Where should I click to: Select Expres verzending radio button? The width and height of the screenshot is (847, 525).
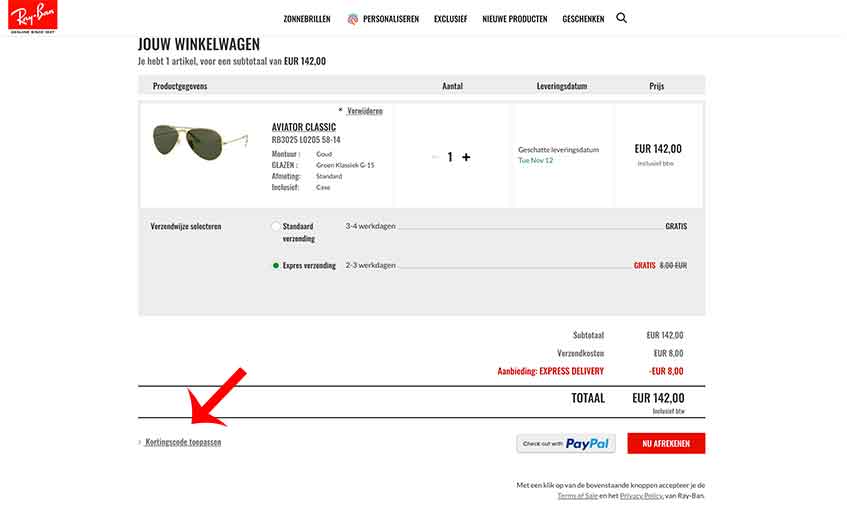coord(276,266)
